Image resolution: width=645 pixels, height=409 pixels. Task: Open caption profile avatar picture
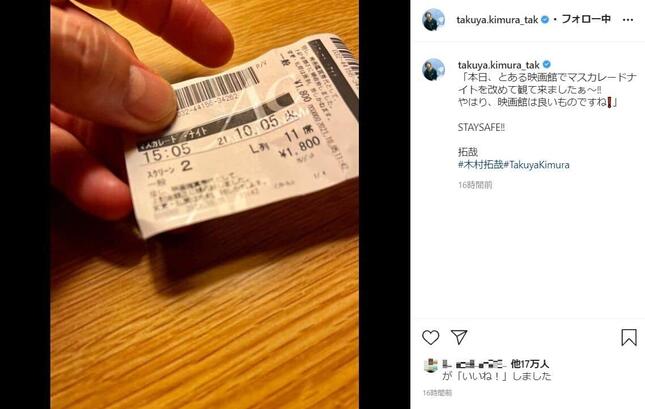click(434, 69)
